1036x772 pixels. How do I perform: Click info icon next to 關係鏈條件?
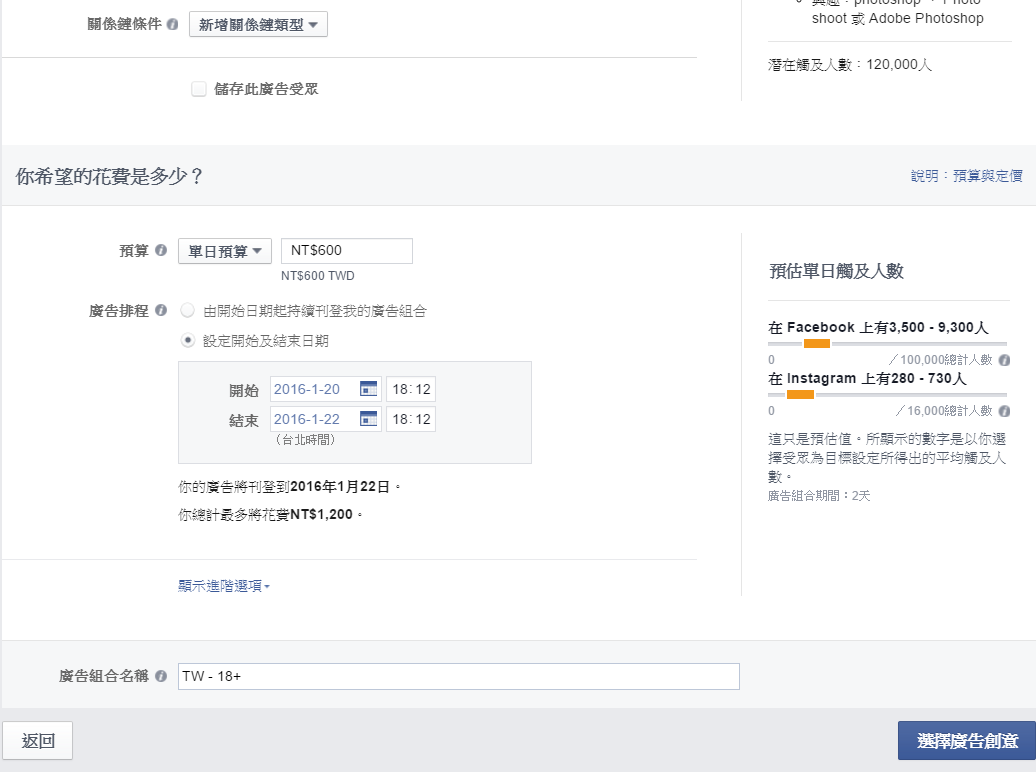[x=173, y=25]
